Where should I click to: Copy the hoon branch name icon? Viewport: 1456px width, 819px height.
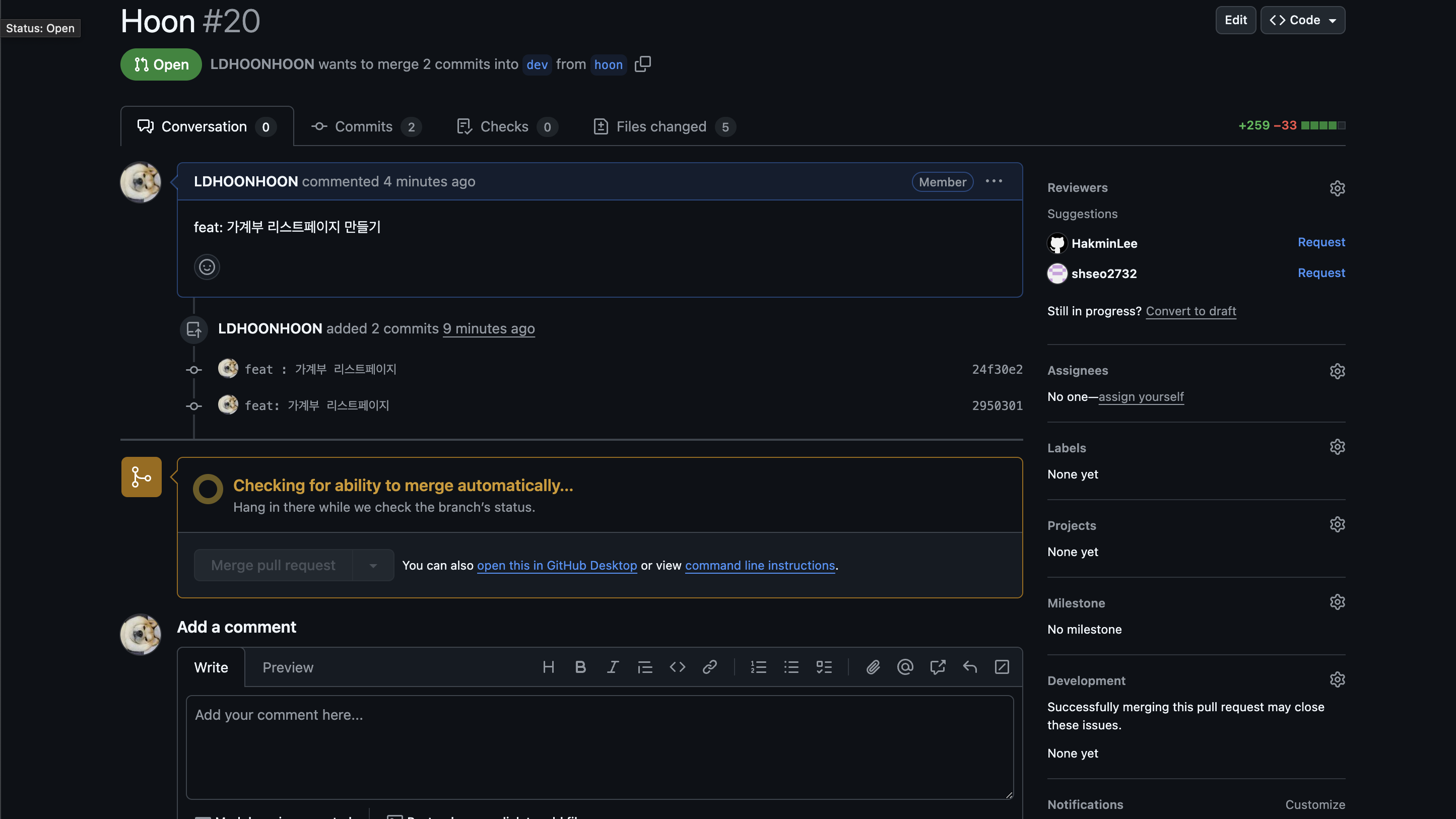[643, 64]
